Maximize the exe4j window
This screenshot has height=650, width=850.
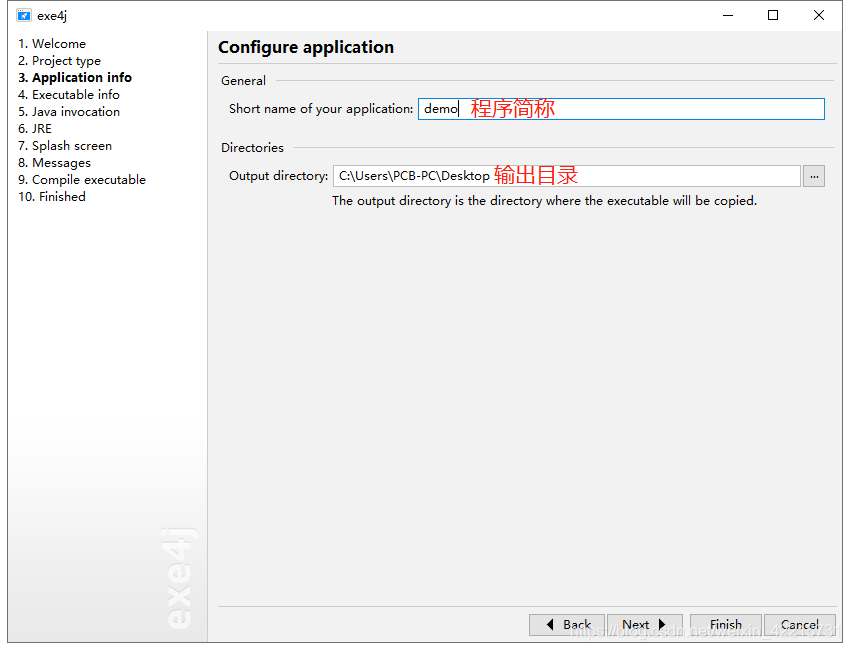[x=773, y=15]
